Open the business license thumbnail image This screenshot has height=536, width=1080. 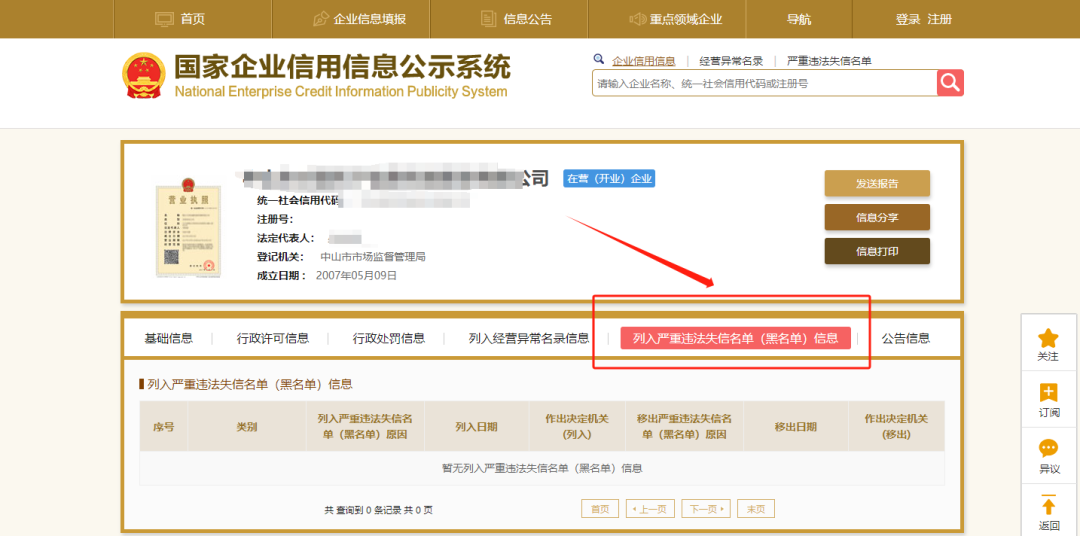(188, 228)
